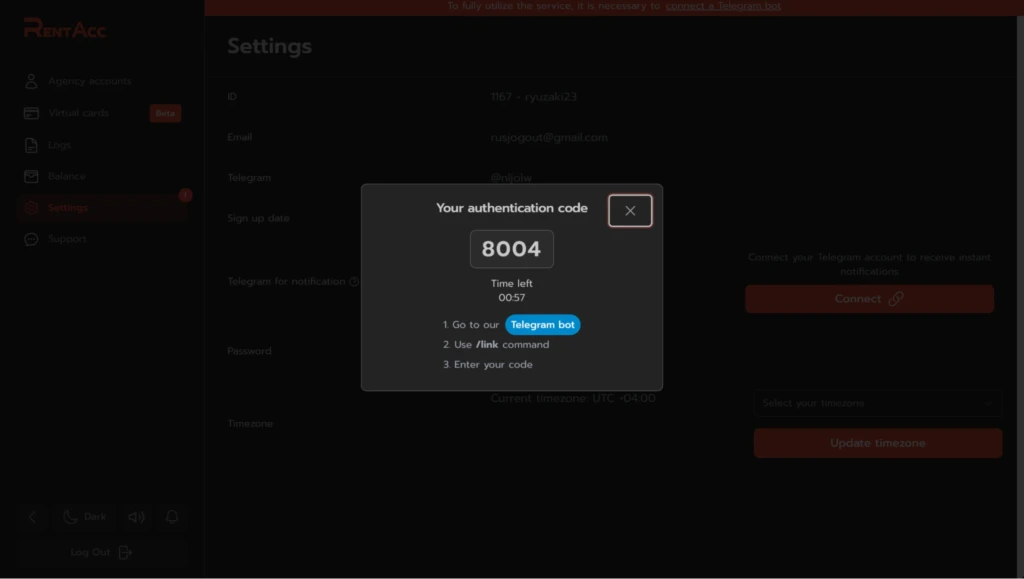Screen dimensions: 1024x579
Task: Click the Support chat bubble icon
Action: [x=31, y=239]
